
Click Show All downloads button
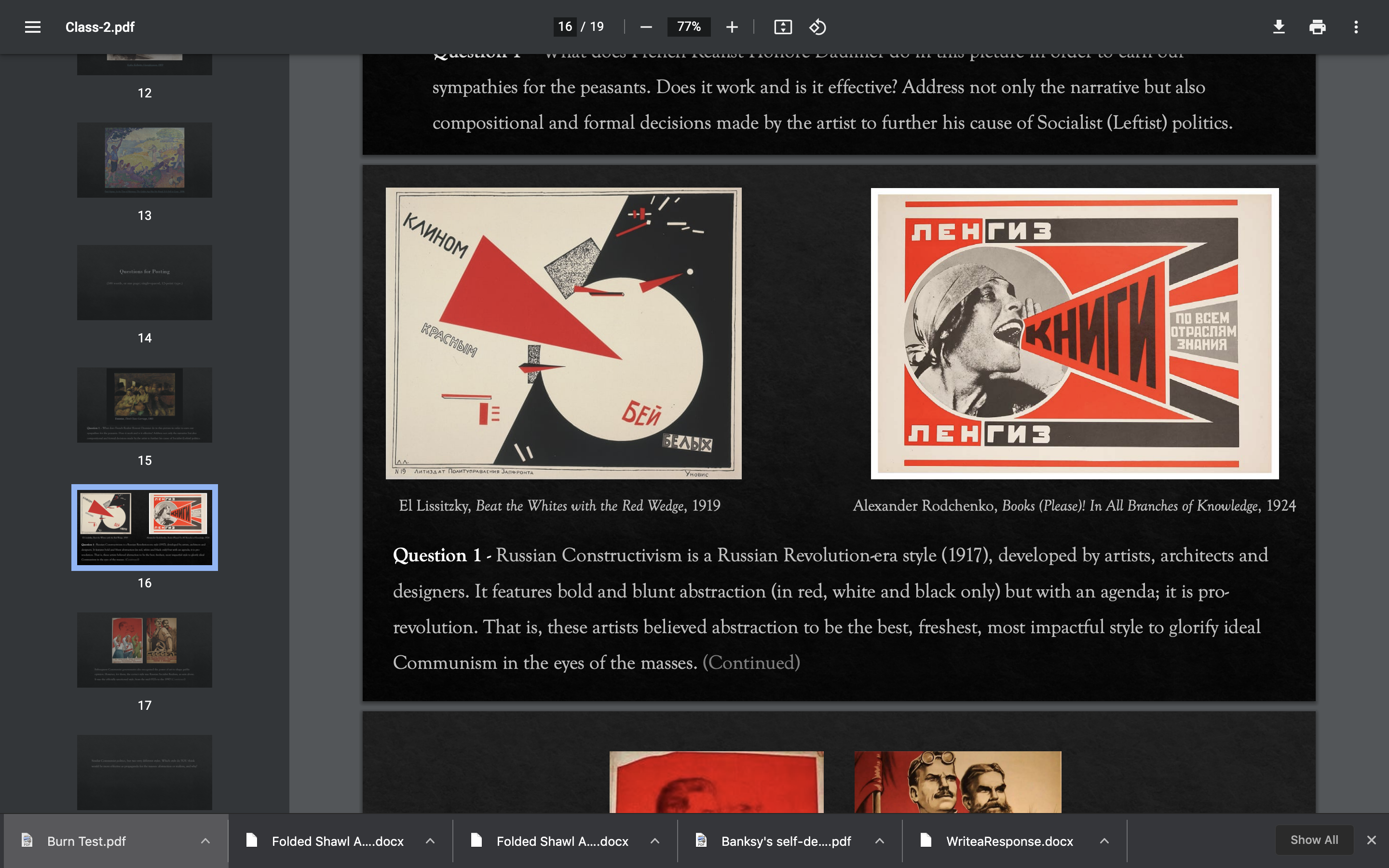point(1314,840)
